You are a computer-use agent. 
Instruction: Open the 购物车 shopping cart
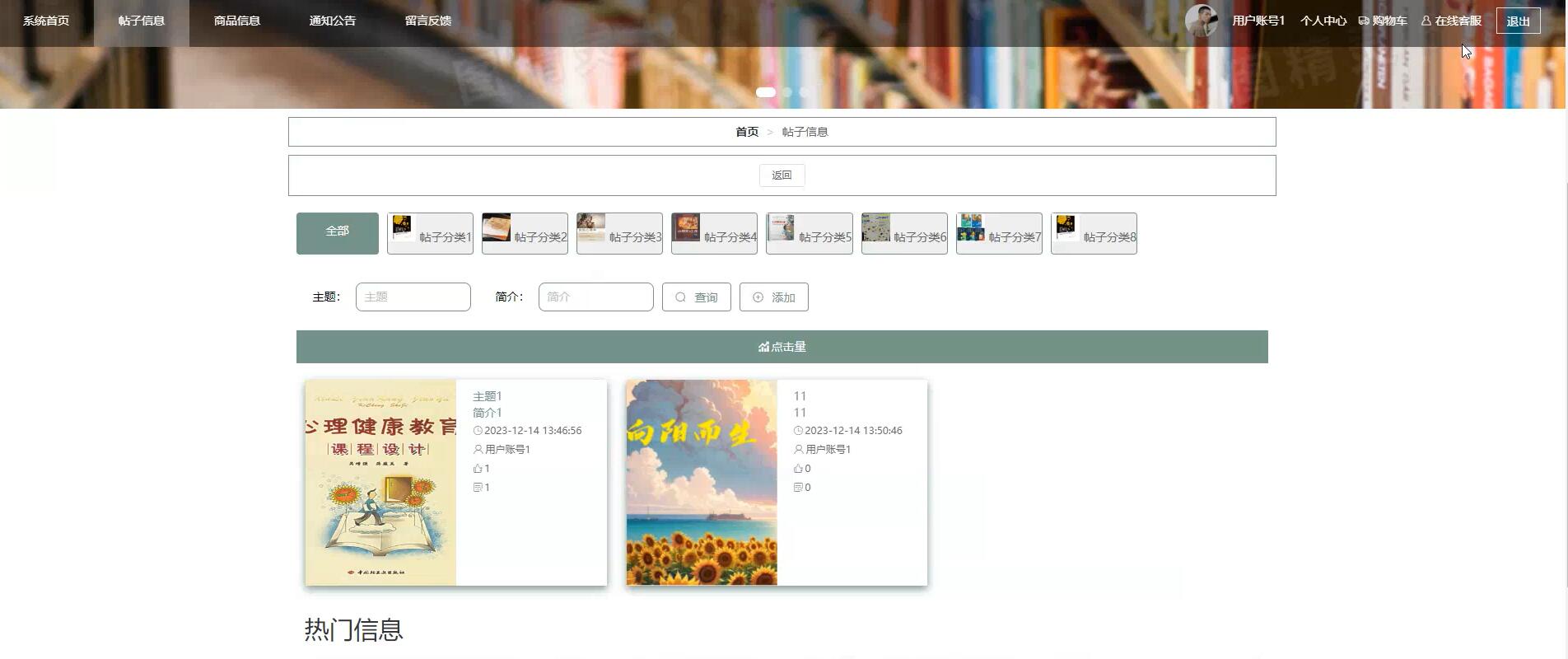[1383, 21]
